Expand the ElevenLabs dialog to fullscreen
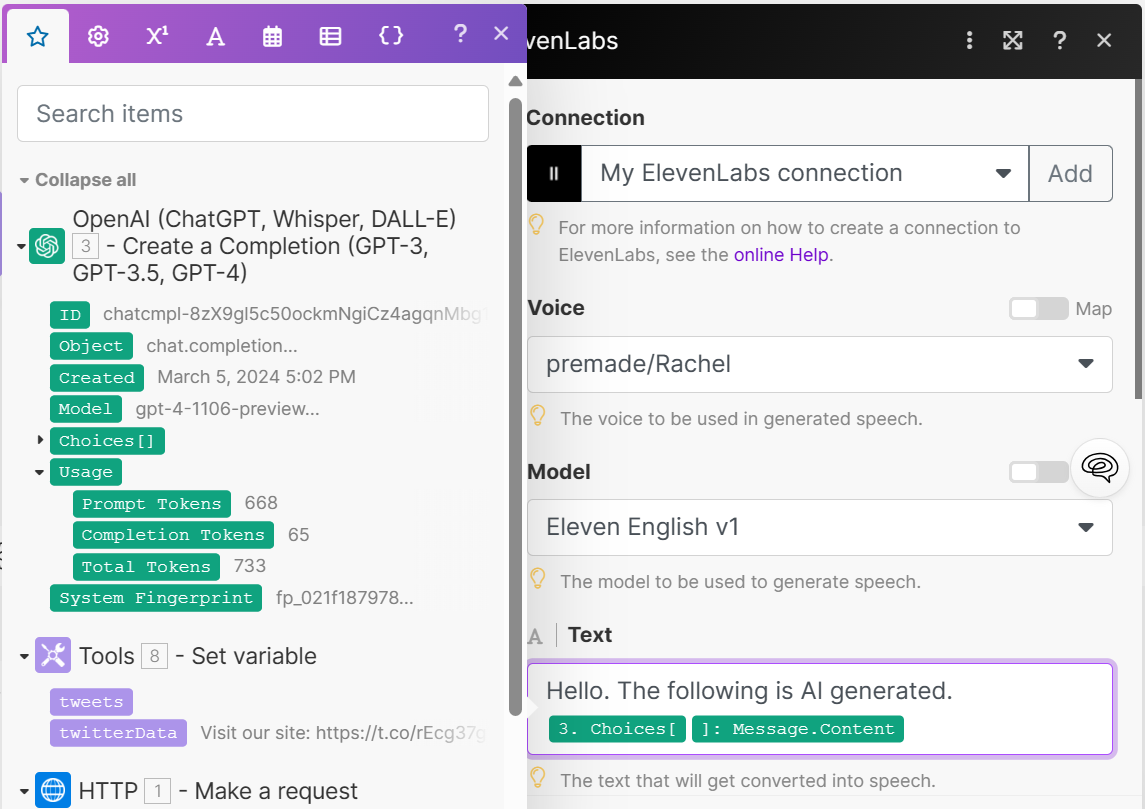 [1013, 40]
